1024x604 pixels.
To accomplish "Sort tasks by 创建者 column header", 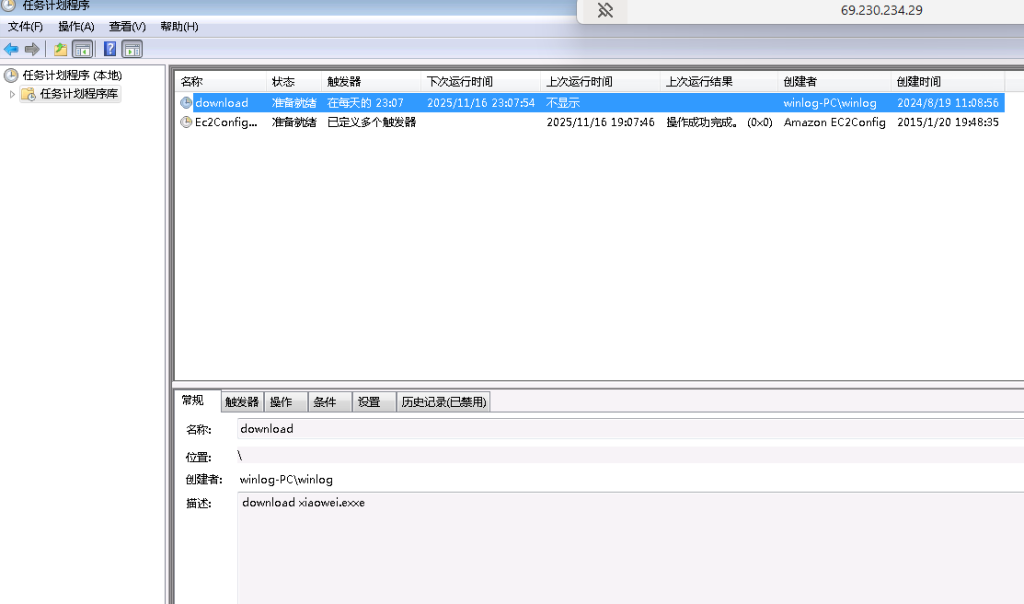I will tap(800, 82).
